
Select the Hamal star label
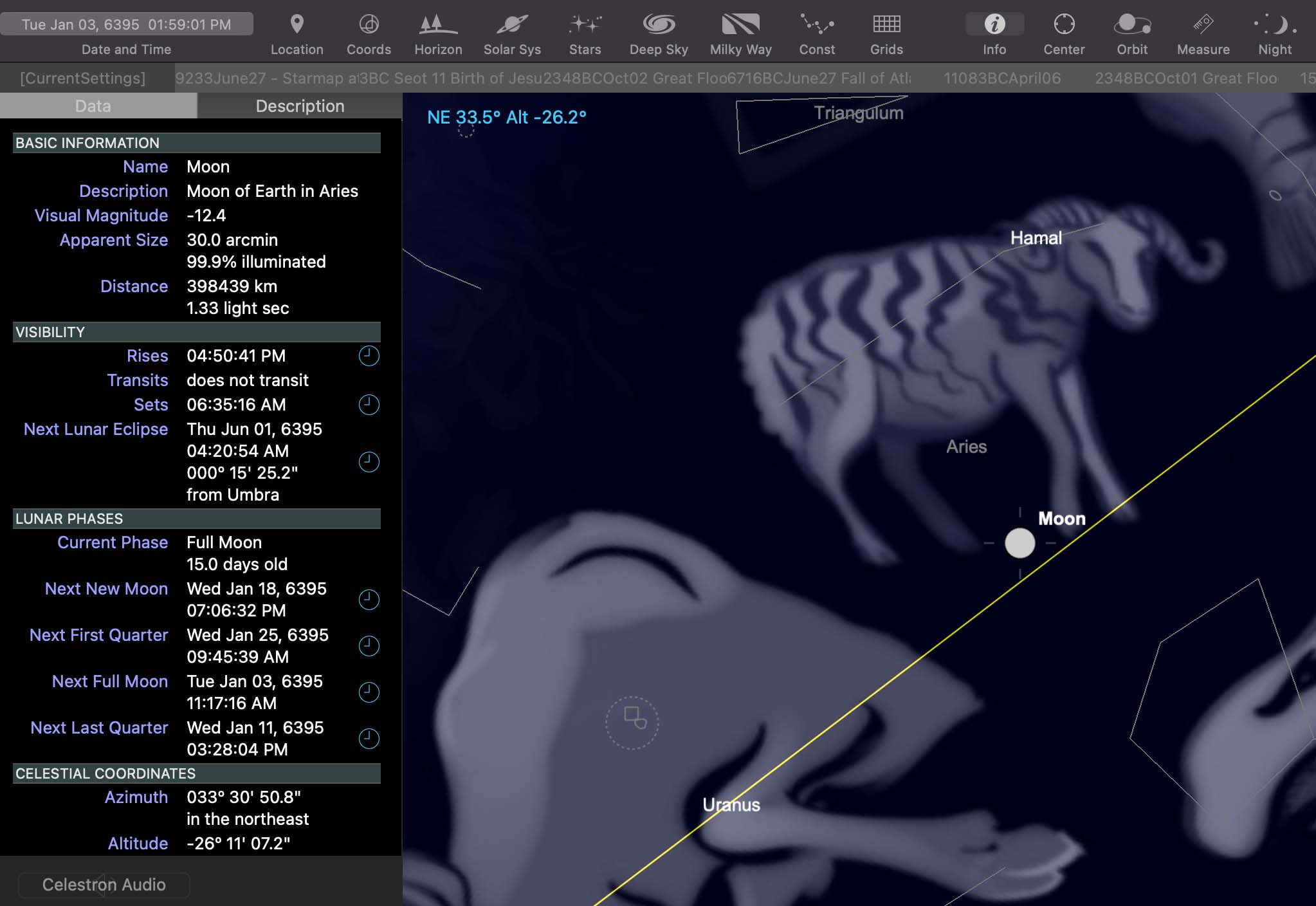point(1036,238)
